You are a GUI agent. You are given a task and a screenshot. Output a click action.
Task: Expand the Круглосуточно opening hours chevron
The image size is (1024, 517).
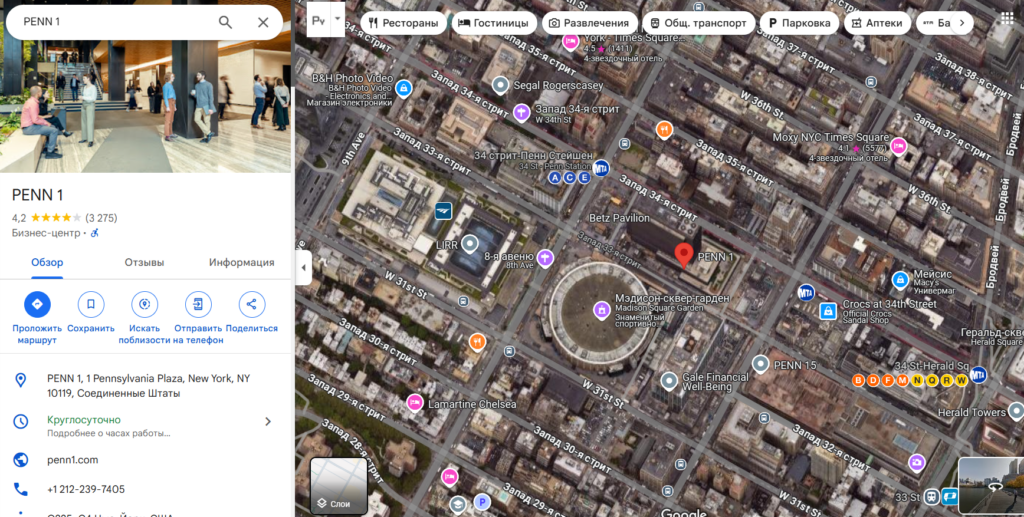tap(267, 421)
